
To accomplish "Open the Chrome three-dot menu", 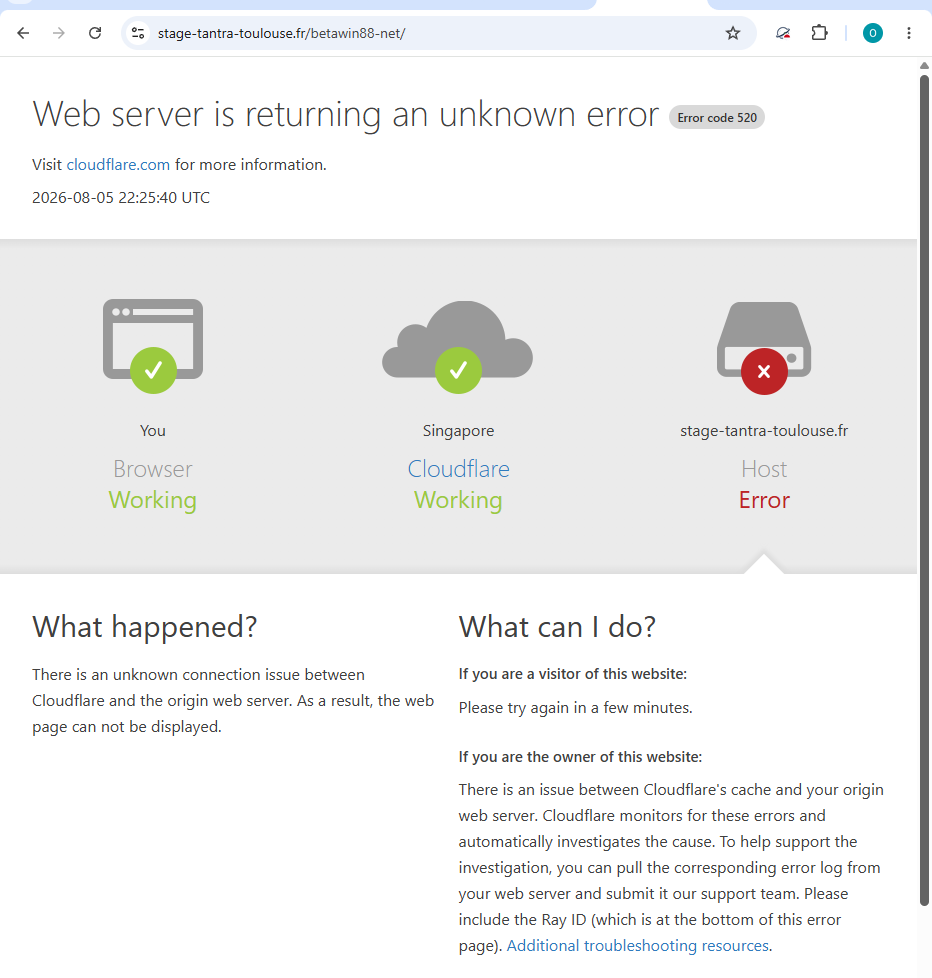I will pos(908,33).
